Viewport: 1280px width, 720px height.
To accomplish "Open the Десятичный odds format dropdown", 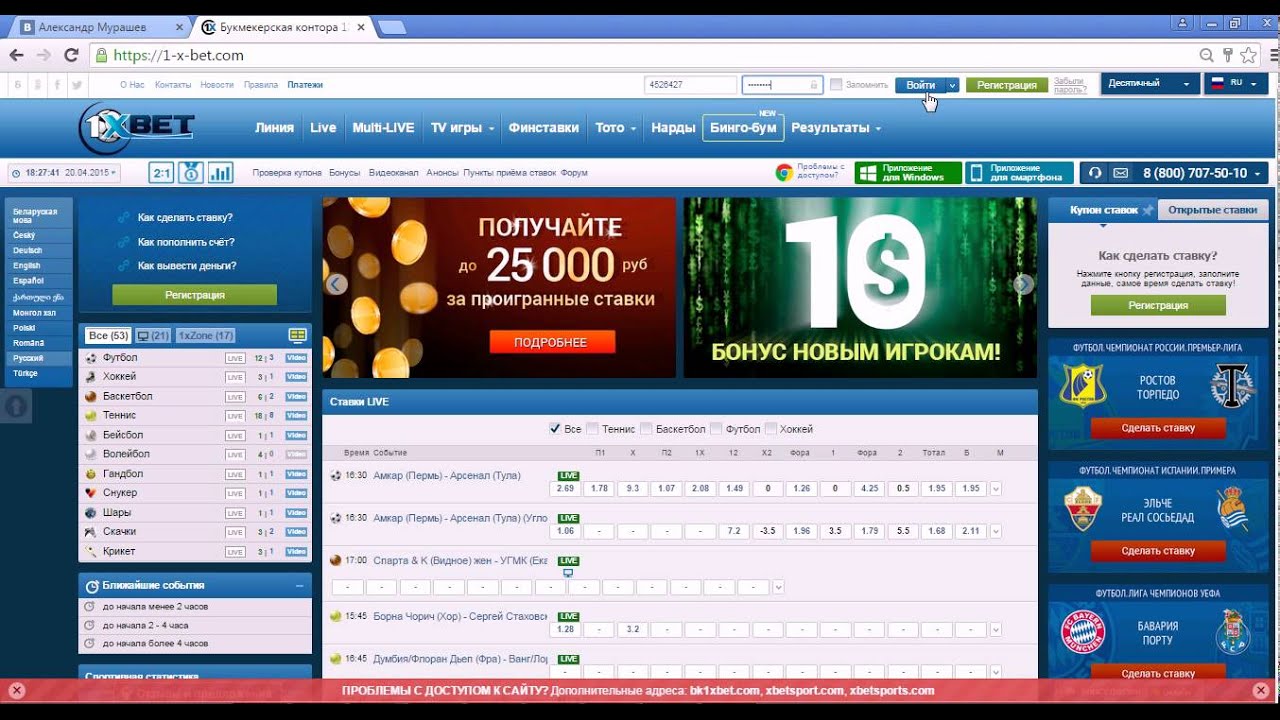I will click(1150, 84).
